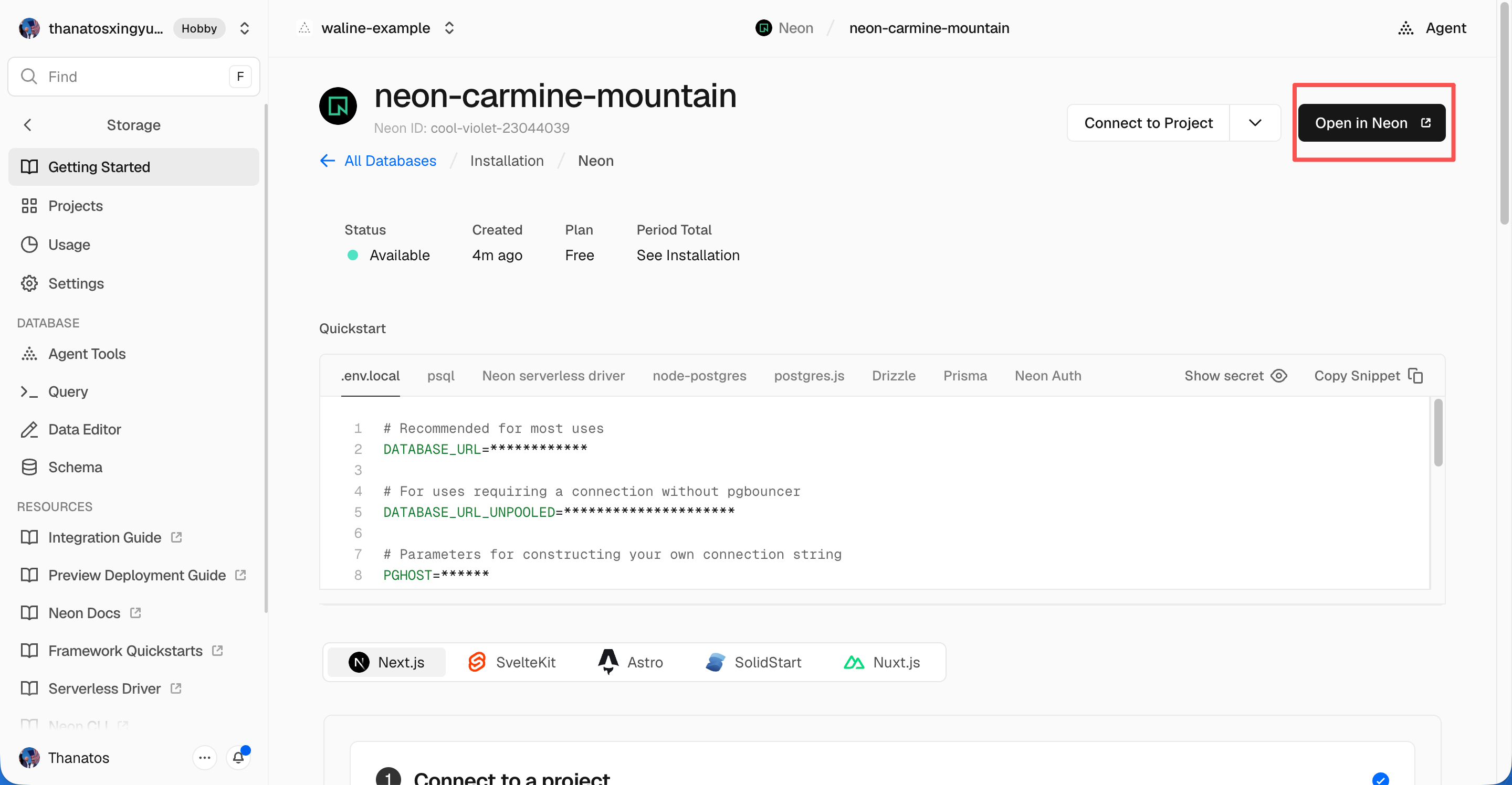Expand the waline-example project switcher
1512x785 pixels.
pyautogui.click(x=449, y=28)
